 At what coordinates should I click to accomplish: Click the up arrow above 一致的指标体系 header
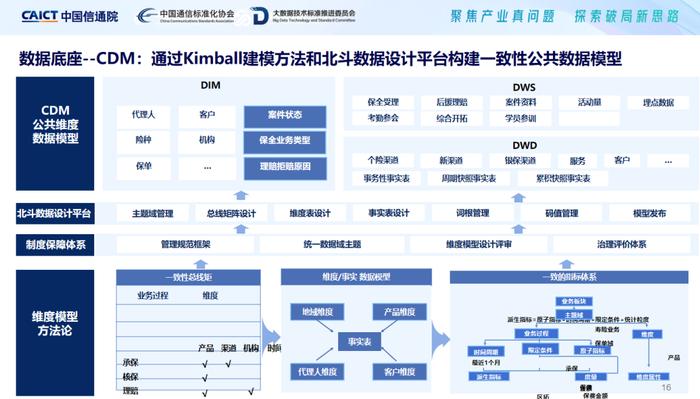pyautogui.click(x=566, y=263)
